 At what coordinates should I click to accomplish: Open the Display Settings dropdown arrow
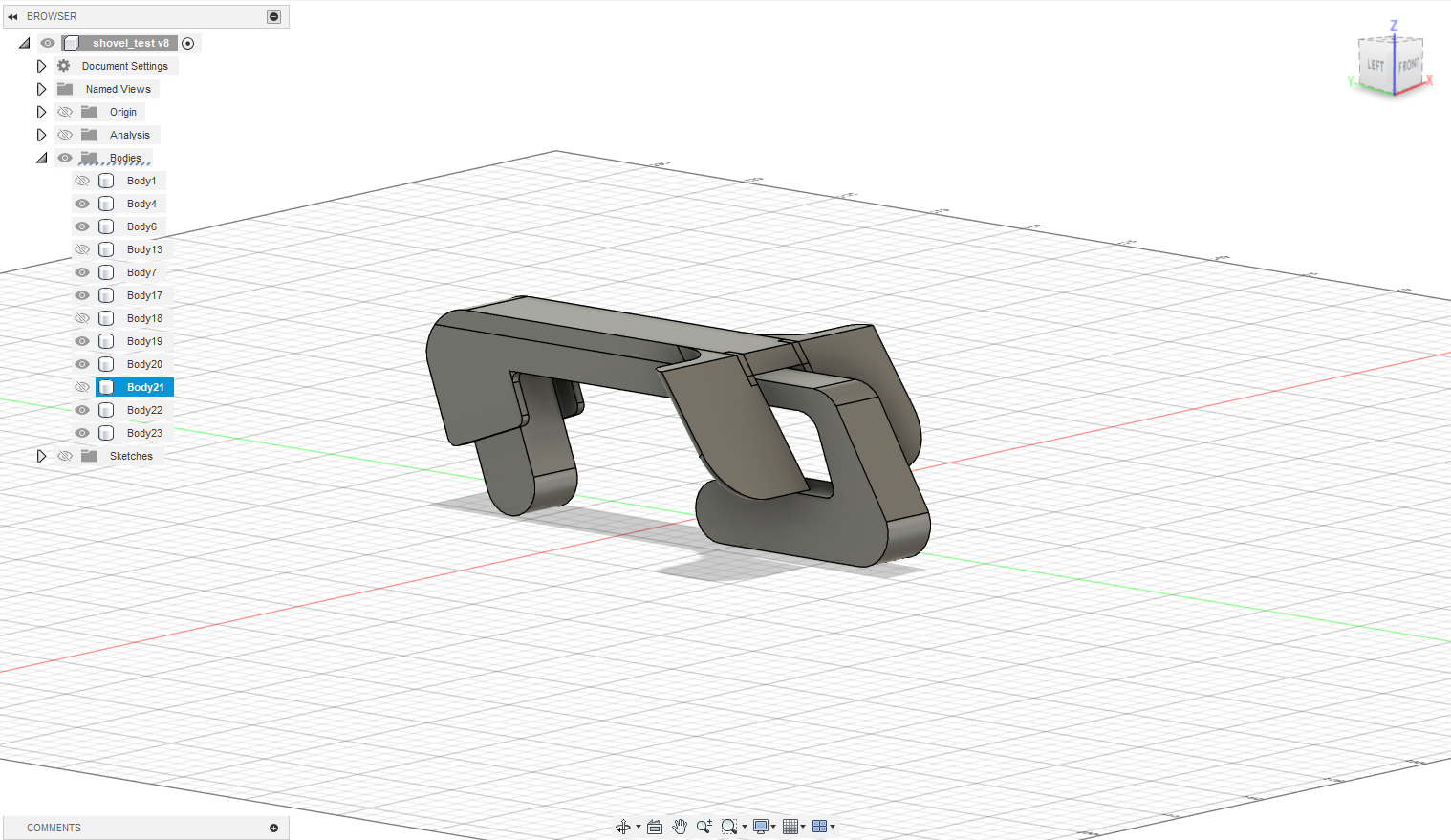773,827
